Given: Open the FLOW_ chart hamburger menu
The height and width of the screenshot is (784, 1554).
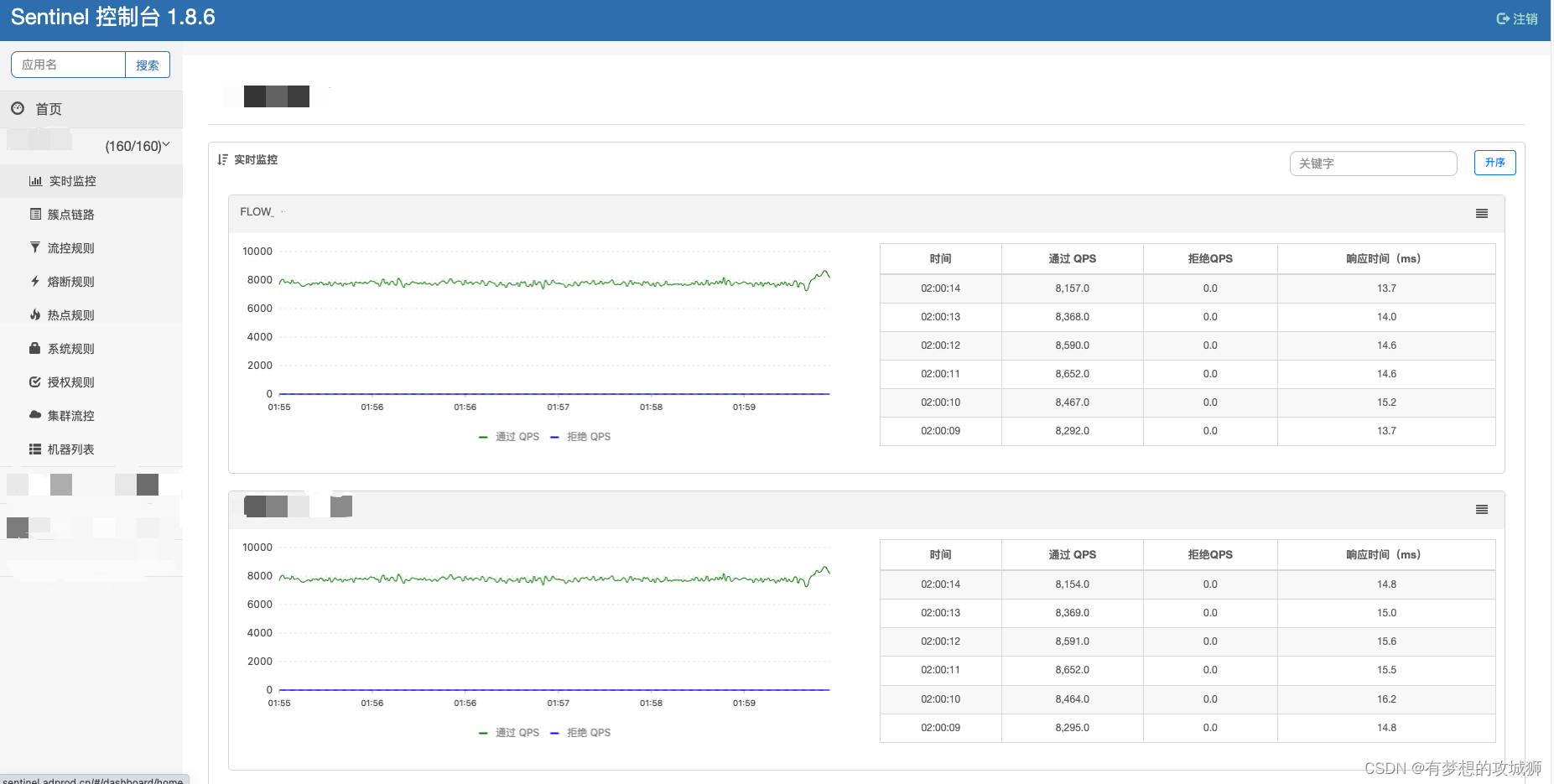Looking at the screenshot, I should tap(1482, 214).
